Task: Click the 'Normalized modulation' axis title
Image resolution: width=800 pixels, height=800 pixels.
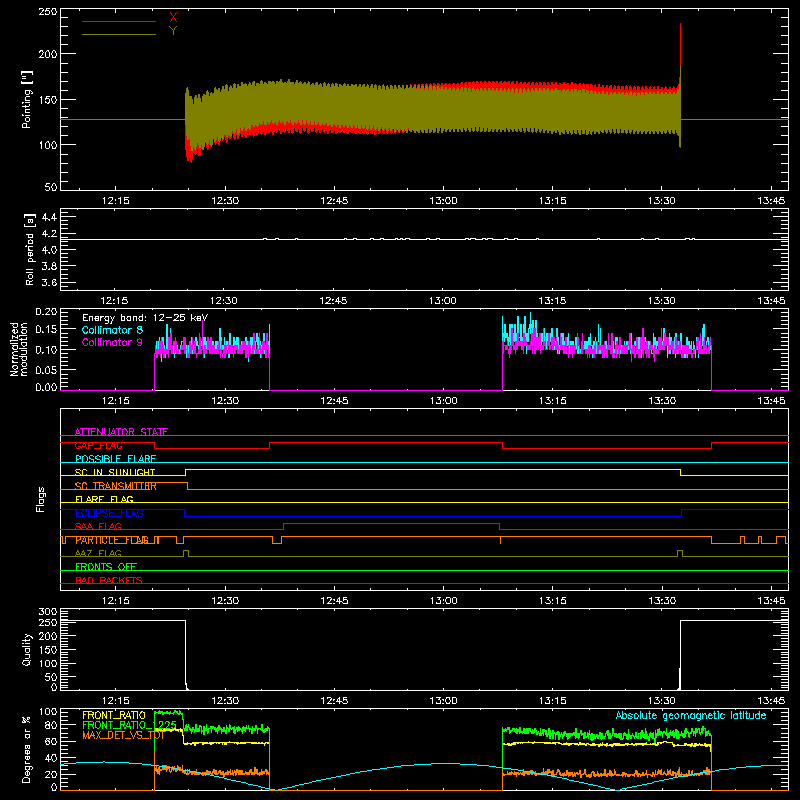Action: (x=19, y=349)
